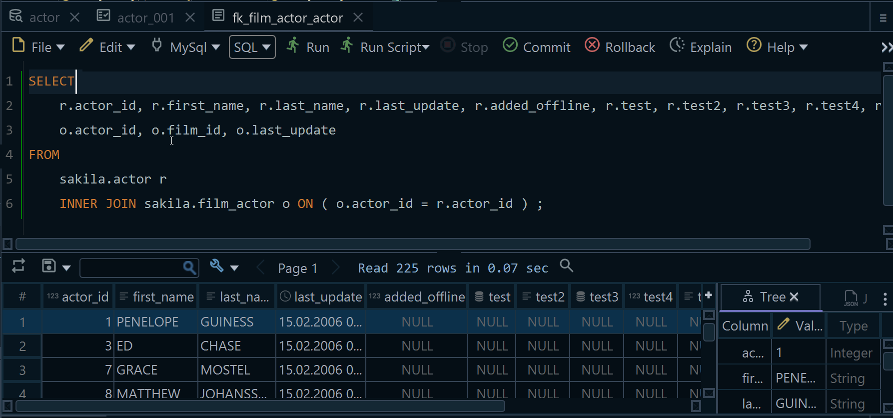Open the MySql connection dropdown
893x418 pixels.
click(186, 47)
